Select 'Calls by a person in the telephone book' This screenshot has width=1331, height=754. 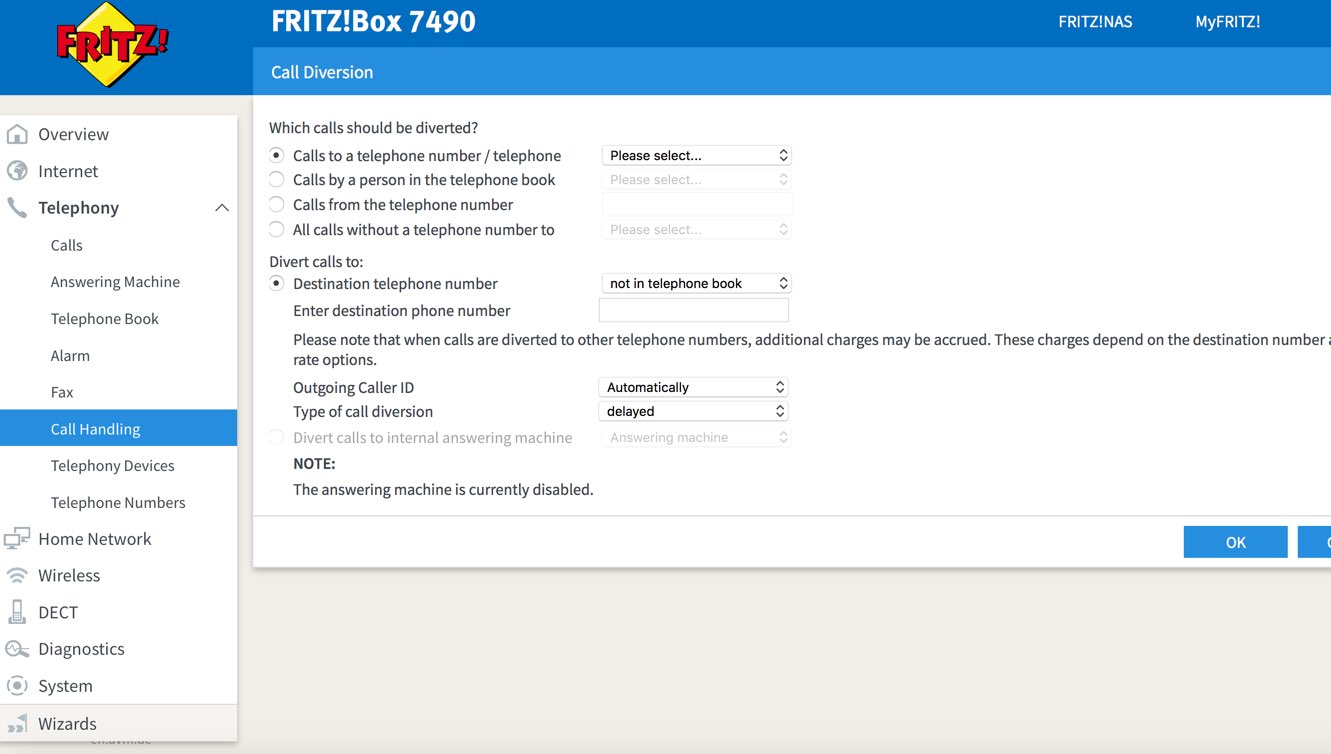click(277, 180)
